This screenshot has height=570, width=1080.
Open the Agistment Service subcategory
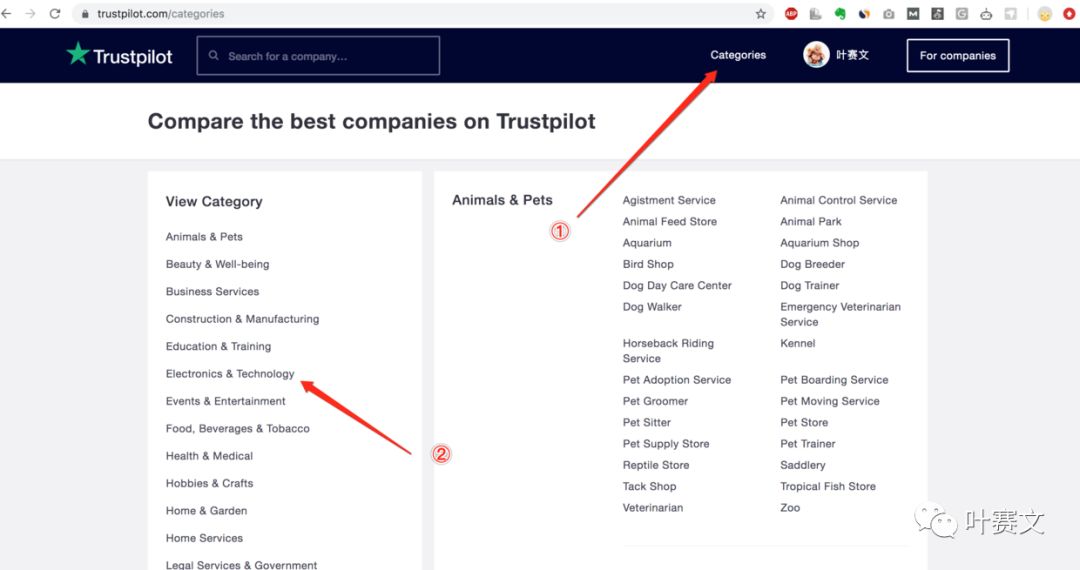point(669,200)
